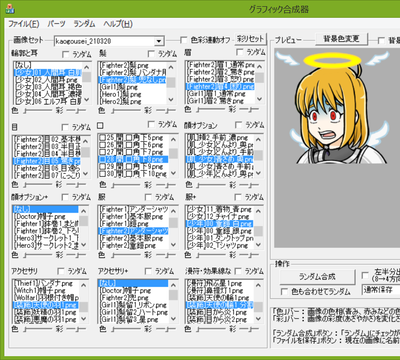The image size is (400, 360).
Task: Select [Fighter2]目07 item in 目 list
Action: pos(47,175)
